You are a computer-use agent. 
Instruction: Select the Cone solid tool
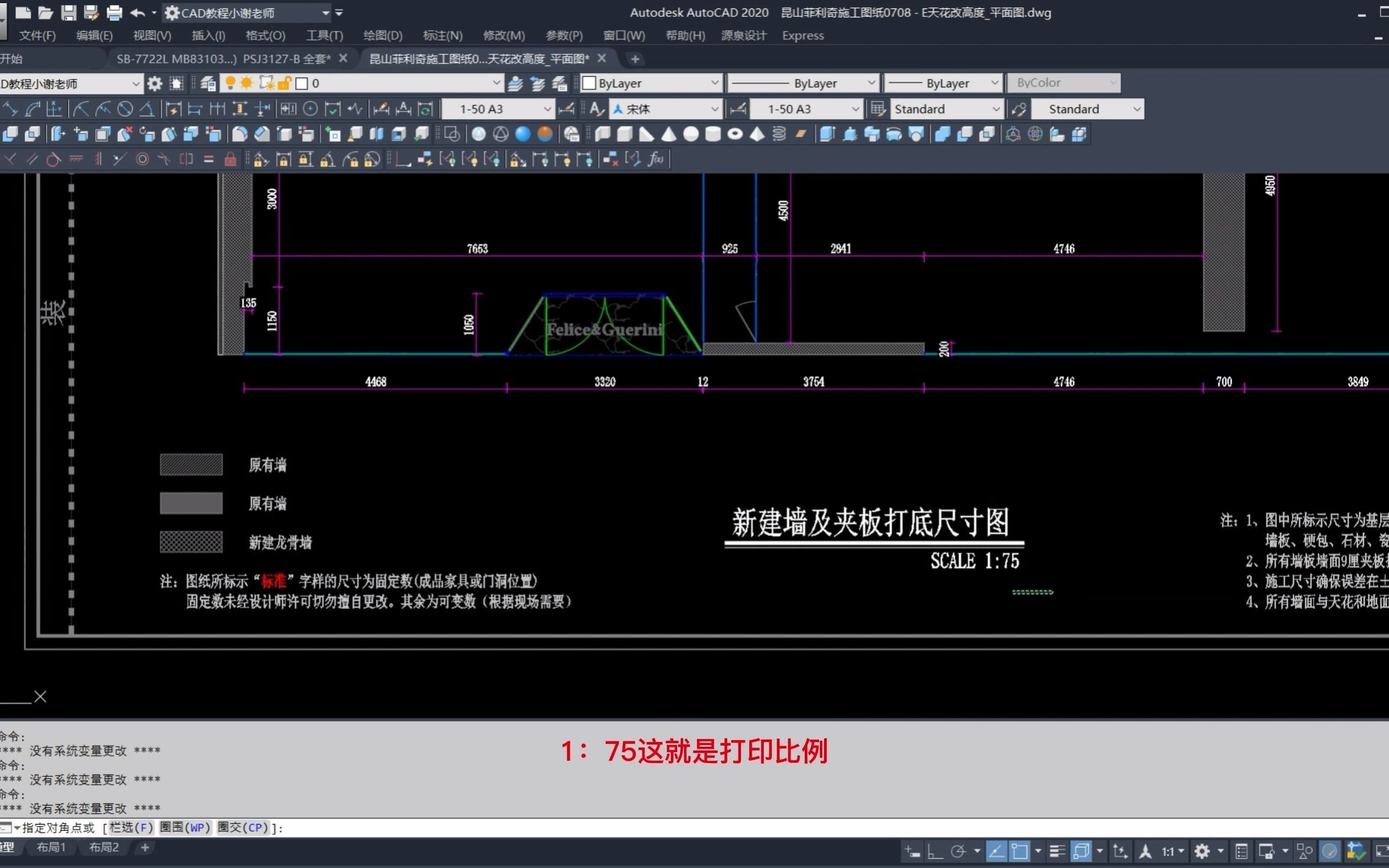point(669,134)
